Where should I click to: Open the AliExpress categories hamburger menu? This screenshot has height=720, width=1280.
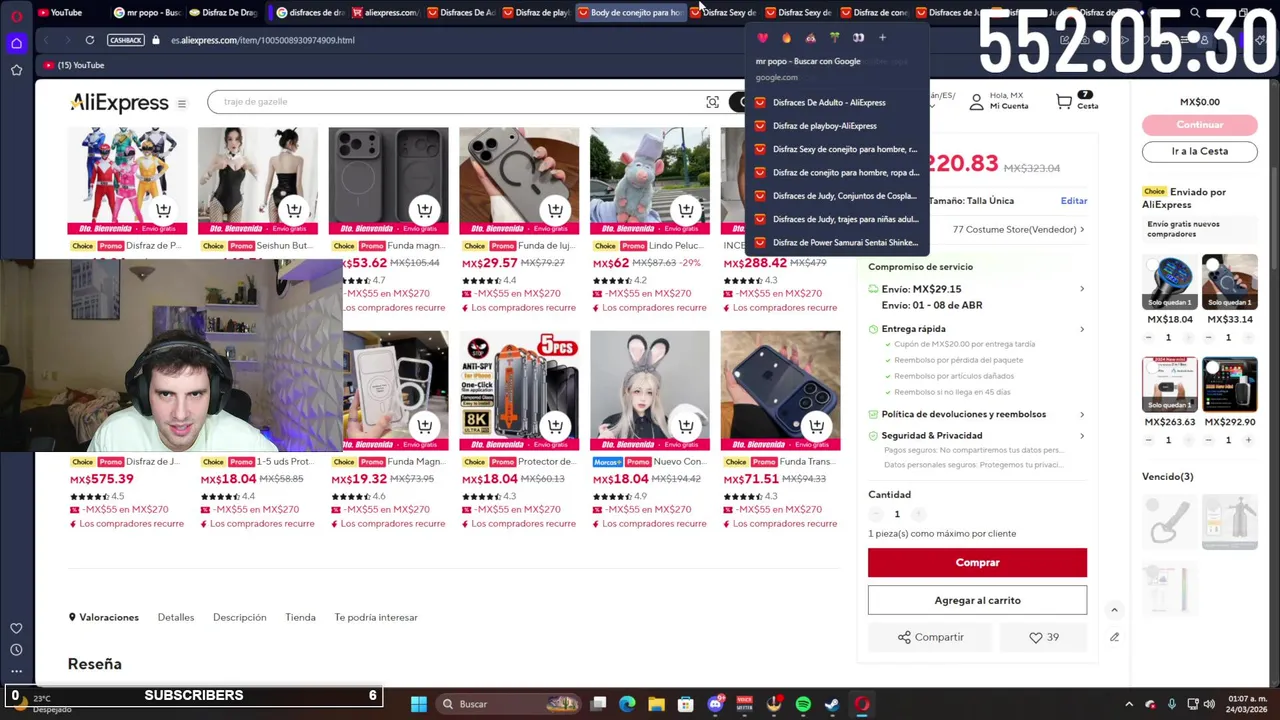coord(181,103)
